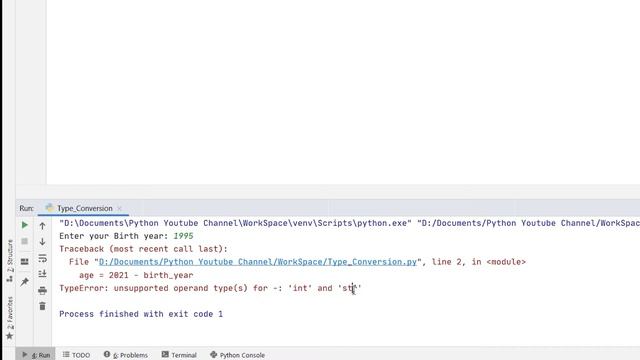Image resolution: width=640 pixels, height=360 pixels.
Task: Toggle soft-wrap icon in the run toolbar
Action: 42,258
